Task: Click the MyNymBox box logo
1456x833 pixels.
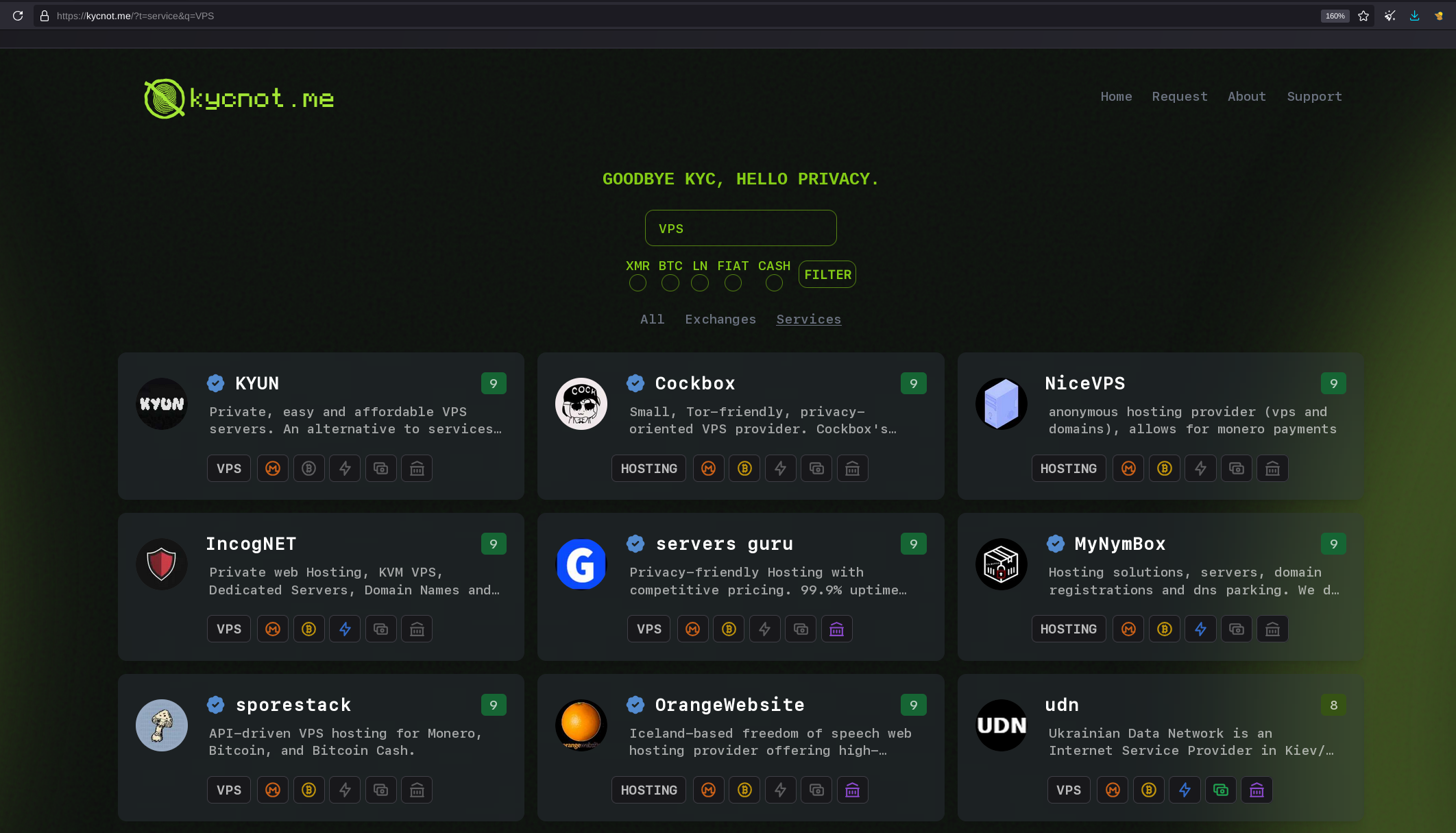Action: point(1002,564)
